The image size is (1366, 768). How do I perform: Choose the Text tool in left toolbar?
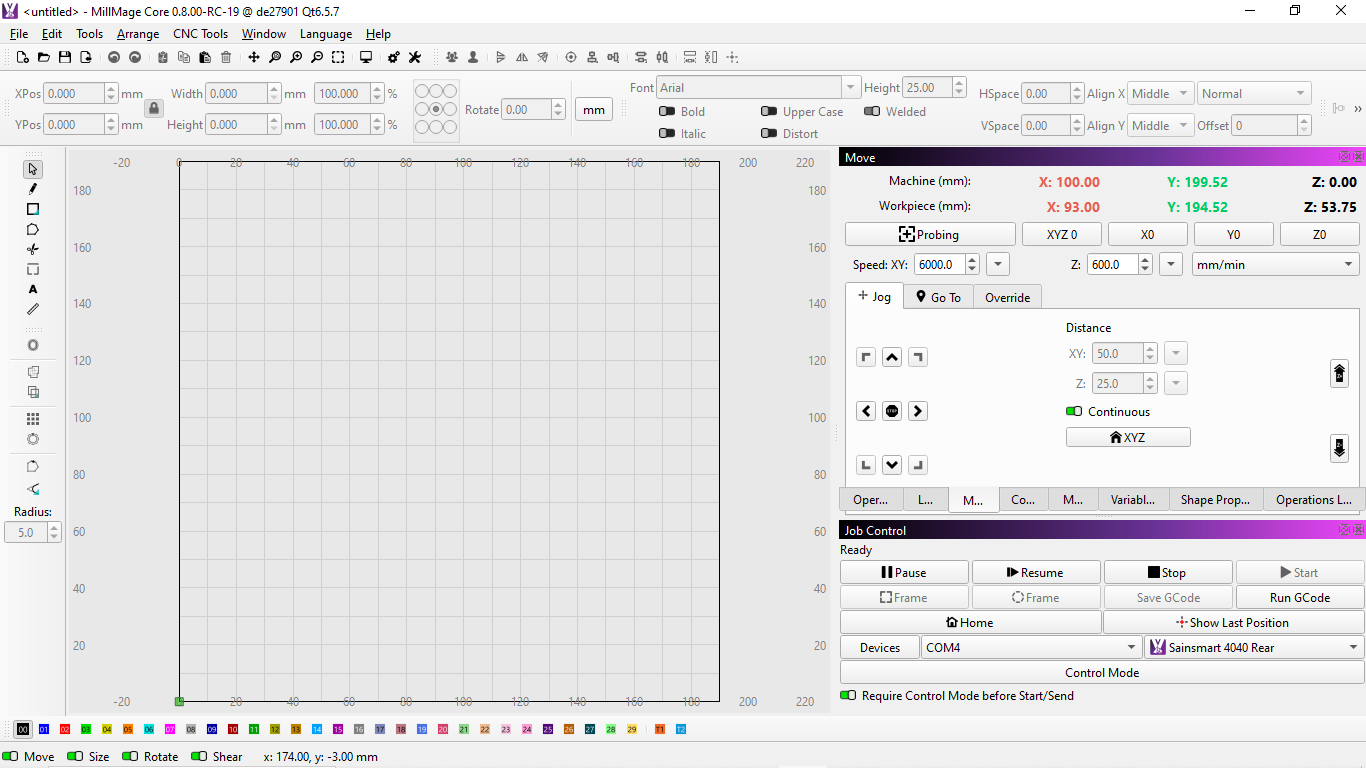coord(33,289)
